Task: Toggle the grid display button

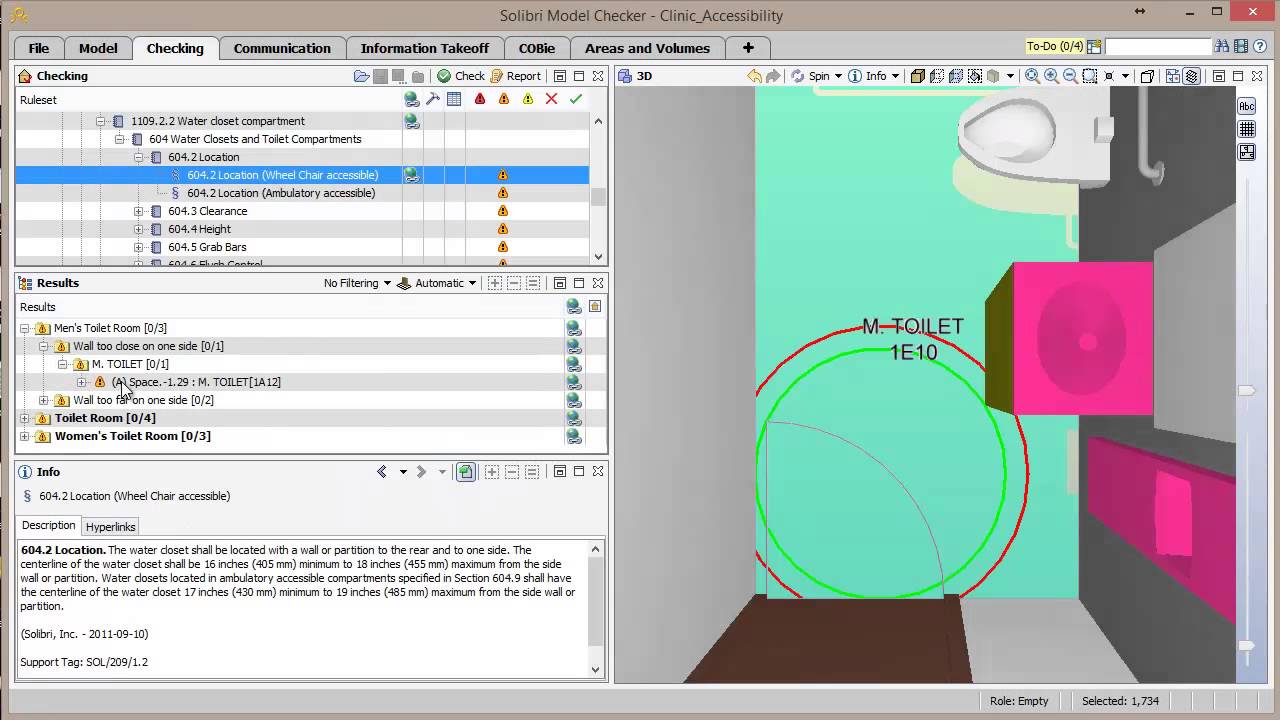Action: pyautogui.click(x=1247, y=129)
